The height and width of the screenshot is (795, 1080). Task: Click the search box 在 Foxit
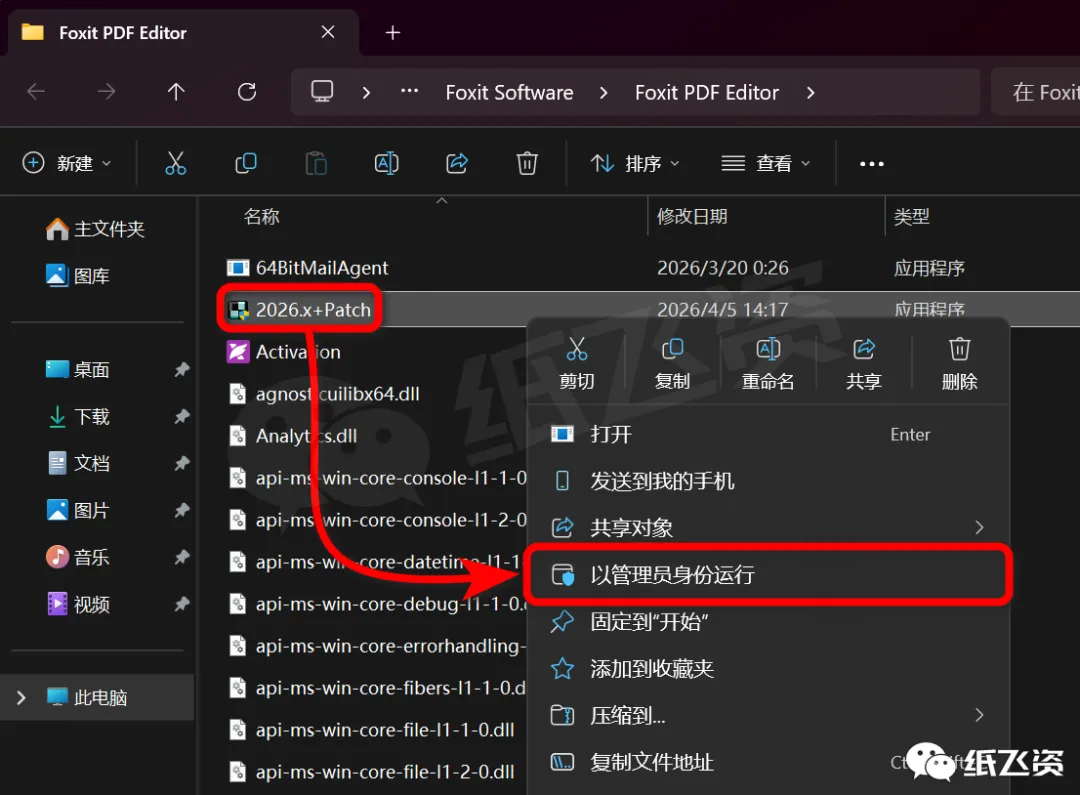pos(1035,92)
